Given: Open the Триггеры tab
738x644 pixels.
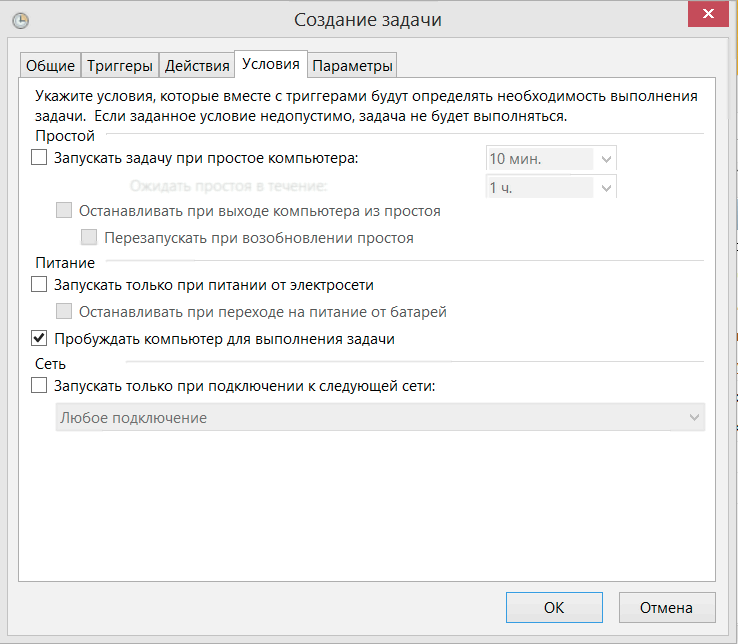Looking at the screenshot, I should pos(120,66).
